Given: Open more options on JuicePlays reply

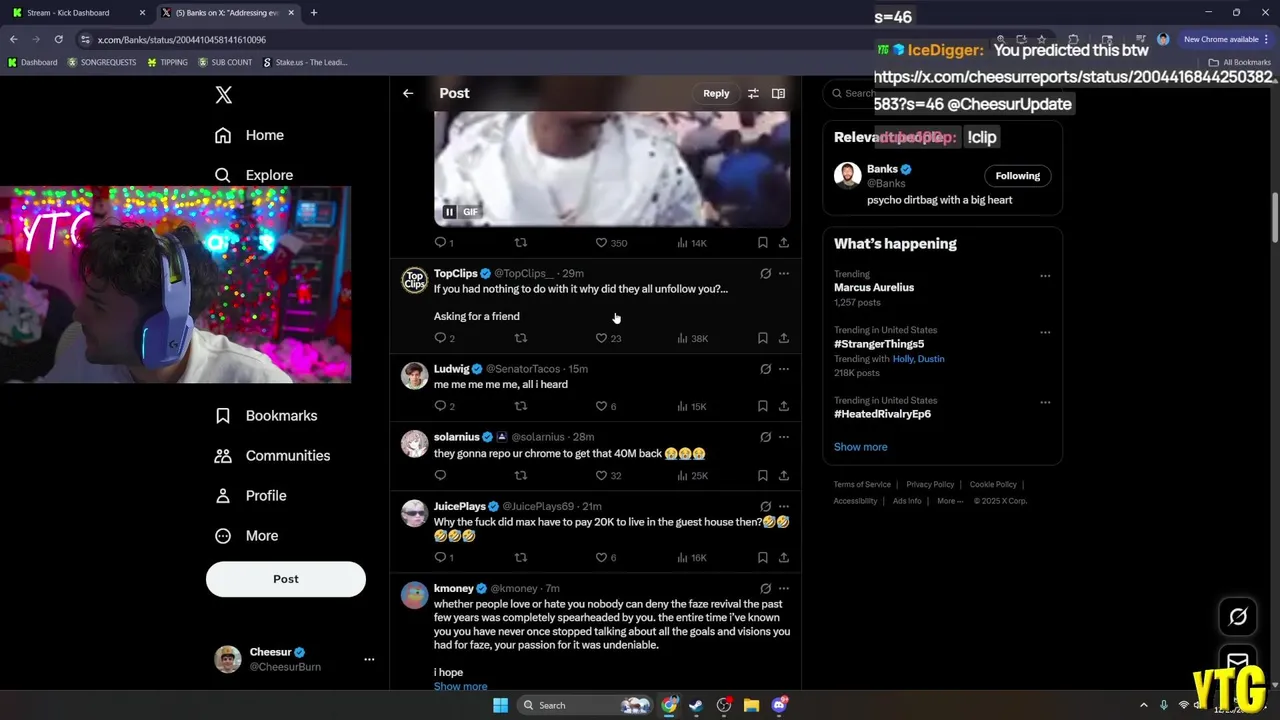Looking at the screenshot, I should pyautogui.click(x=784, y=506).
